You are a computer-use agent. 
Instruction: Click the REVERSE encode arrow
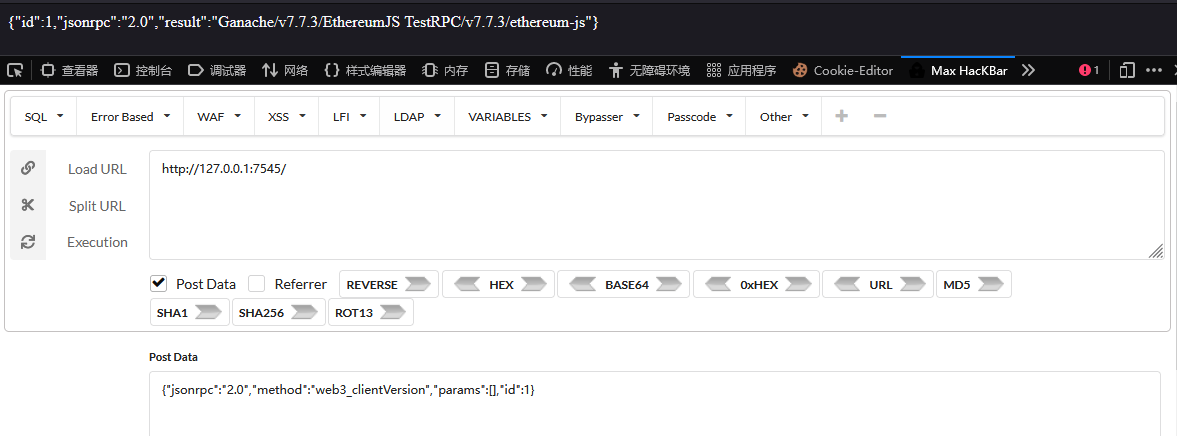(x=417, y=284)
